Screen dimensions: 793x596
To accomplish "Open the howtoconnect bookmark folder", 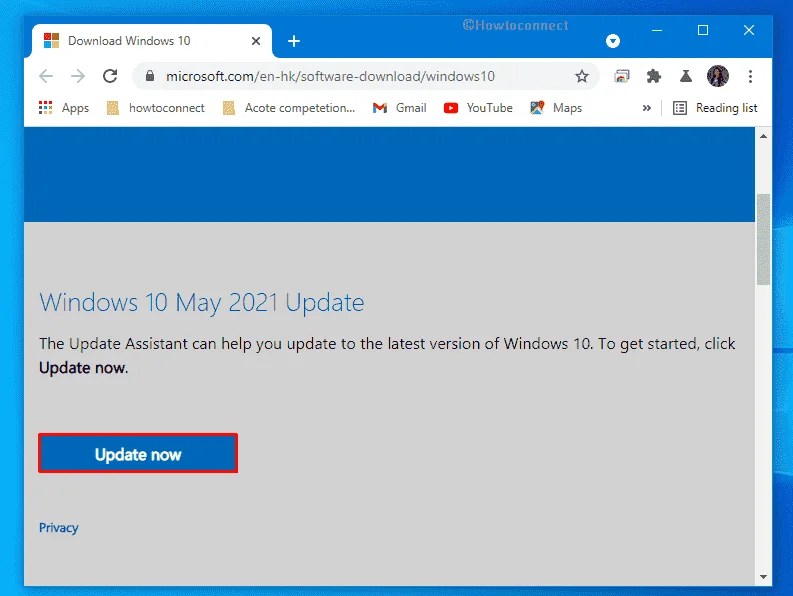I will [156, 108].
